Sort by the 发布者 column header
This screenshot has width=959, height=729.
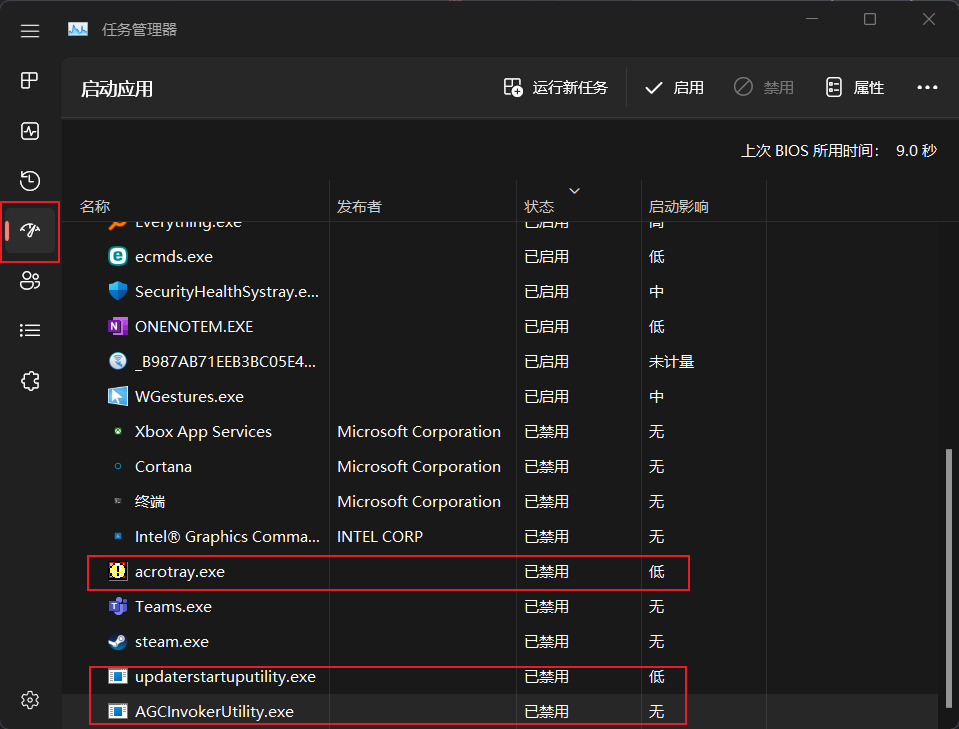(x=423, y=201)
